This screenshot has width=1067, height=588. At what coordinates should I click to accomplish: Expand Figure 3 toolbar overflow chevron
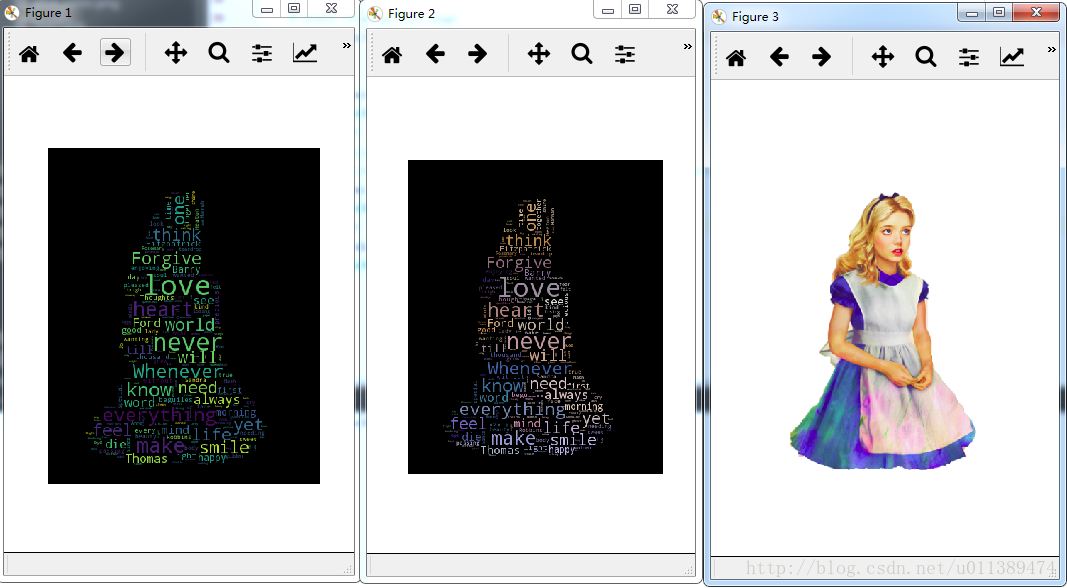(x=1053, y=50)
